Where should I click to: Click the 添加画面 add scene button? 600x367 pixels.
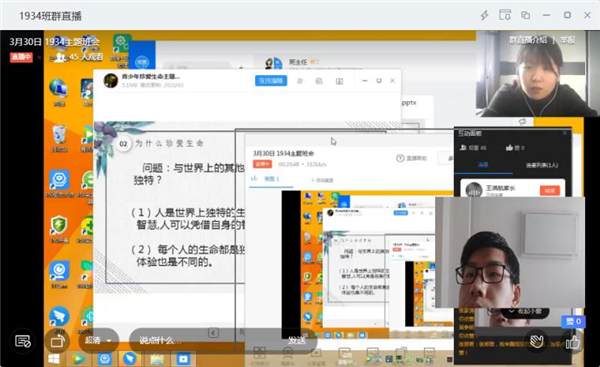(322, 180)
